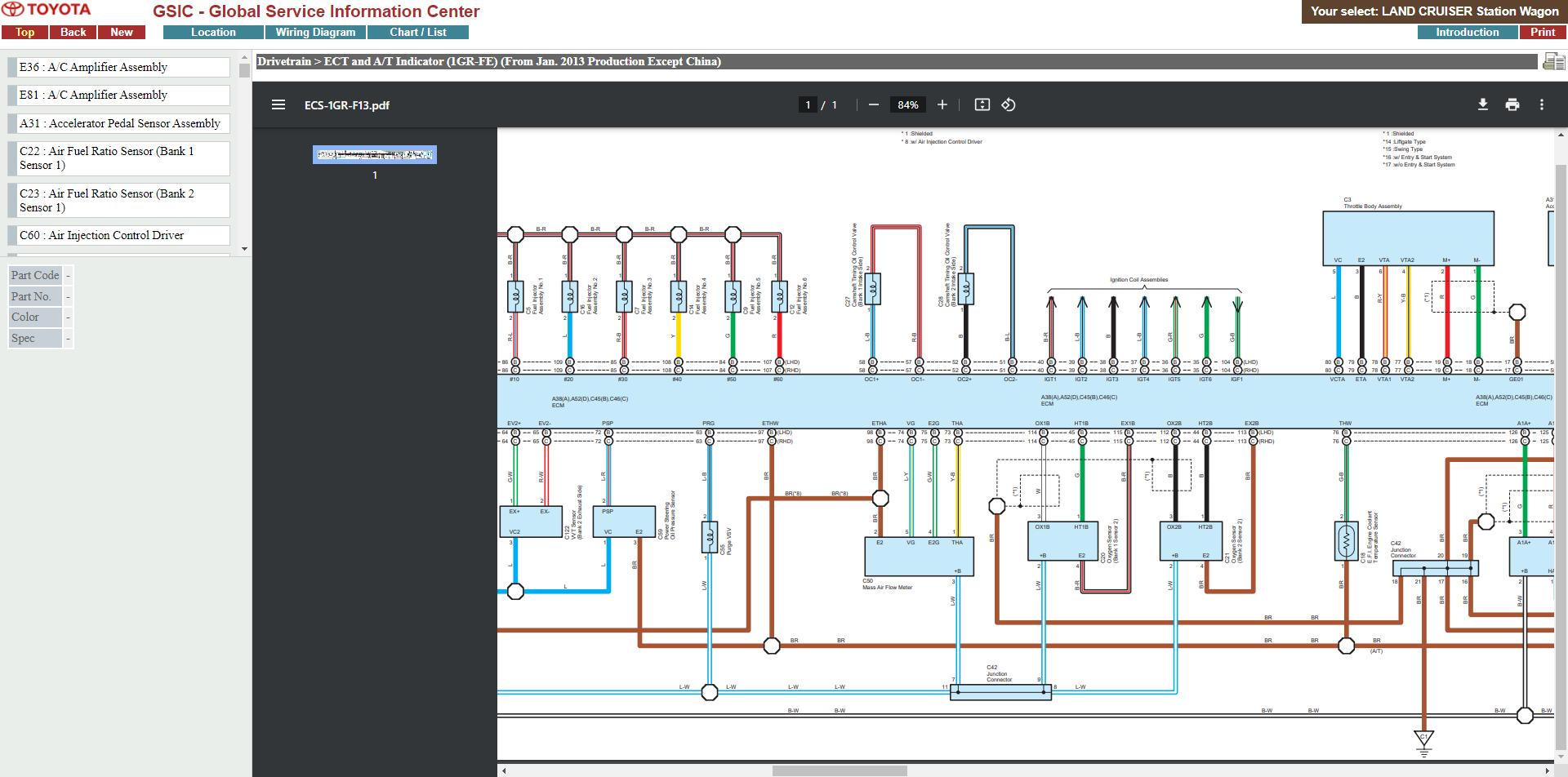The height and width of the screenshot is (777, 1568).
Task: Click the Part No. label
Action: 35,296
